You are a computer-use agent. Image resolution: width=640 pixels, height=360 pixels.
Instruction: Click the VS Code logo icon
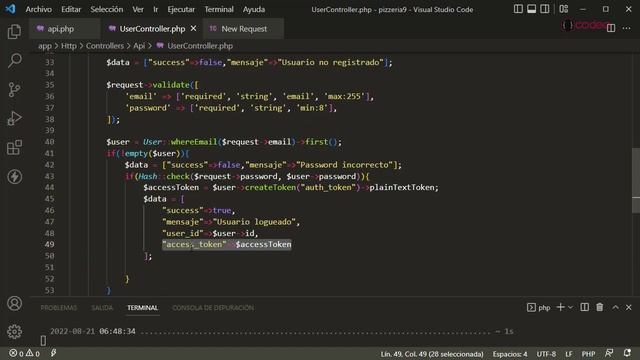coord(10,9)
